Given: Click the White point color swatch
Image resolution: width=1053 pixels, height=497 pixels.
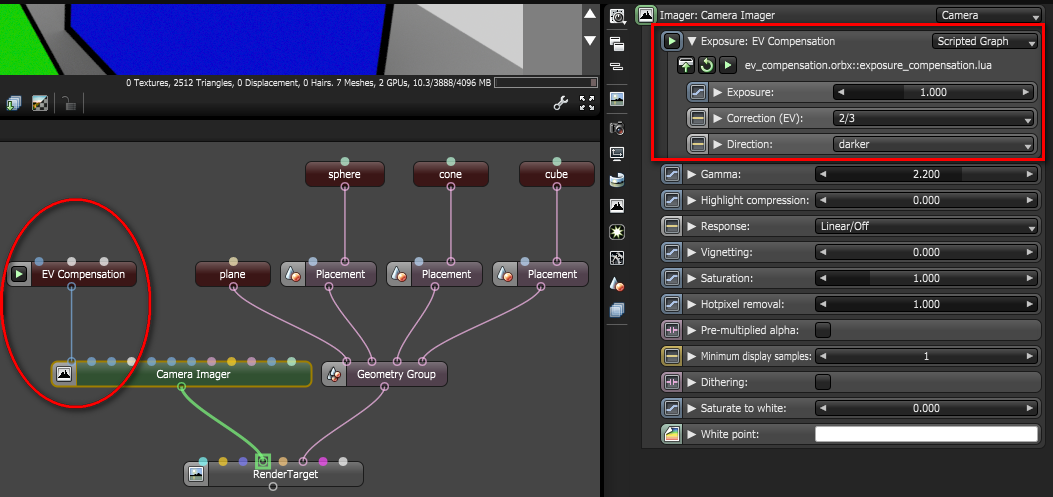Looking at the screenshot, I should pos(927,434).
